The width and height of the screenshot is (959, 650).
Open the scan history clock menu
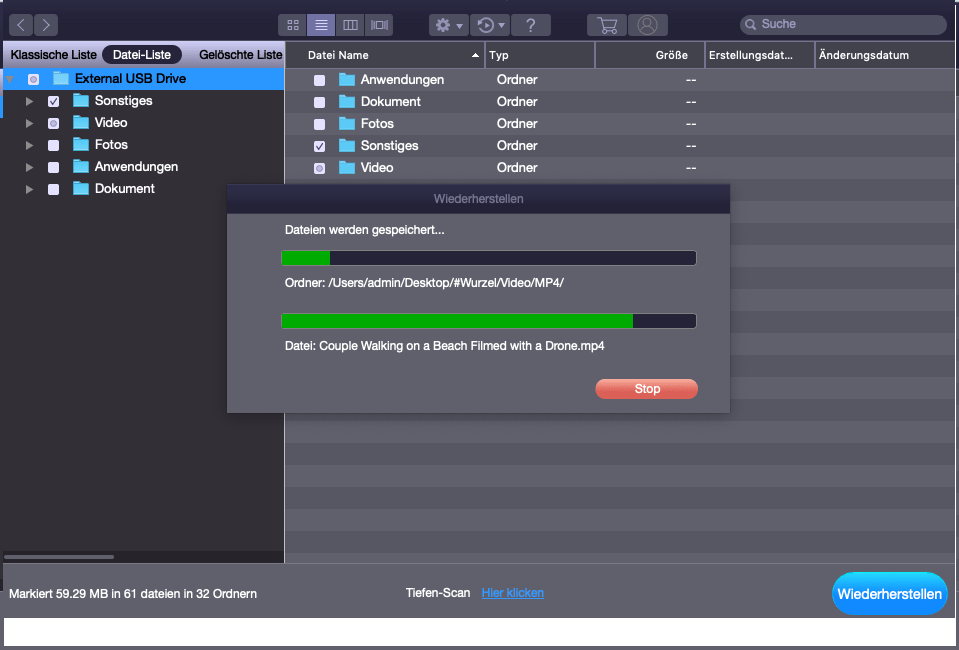coord(490,25)
